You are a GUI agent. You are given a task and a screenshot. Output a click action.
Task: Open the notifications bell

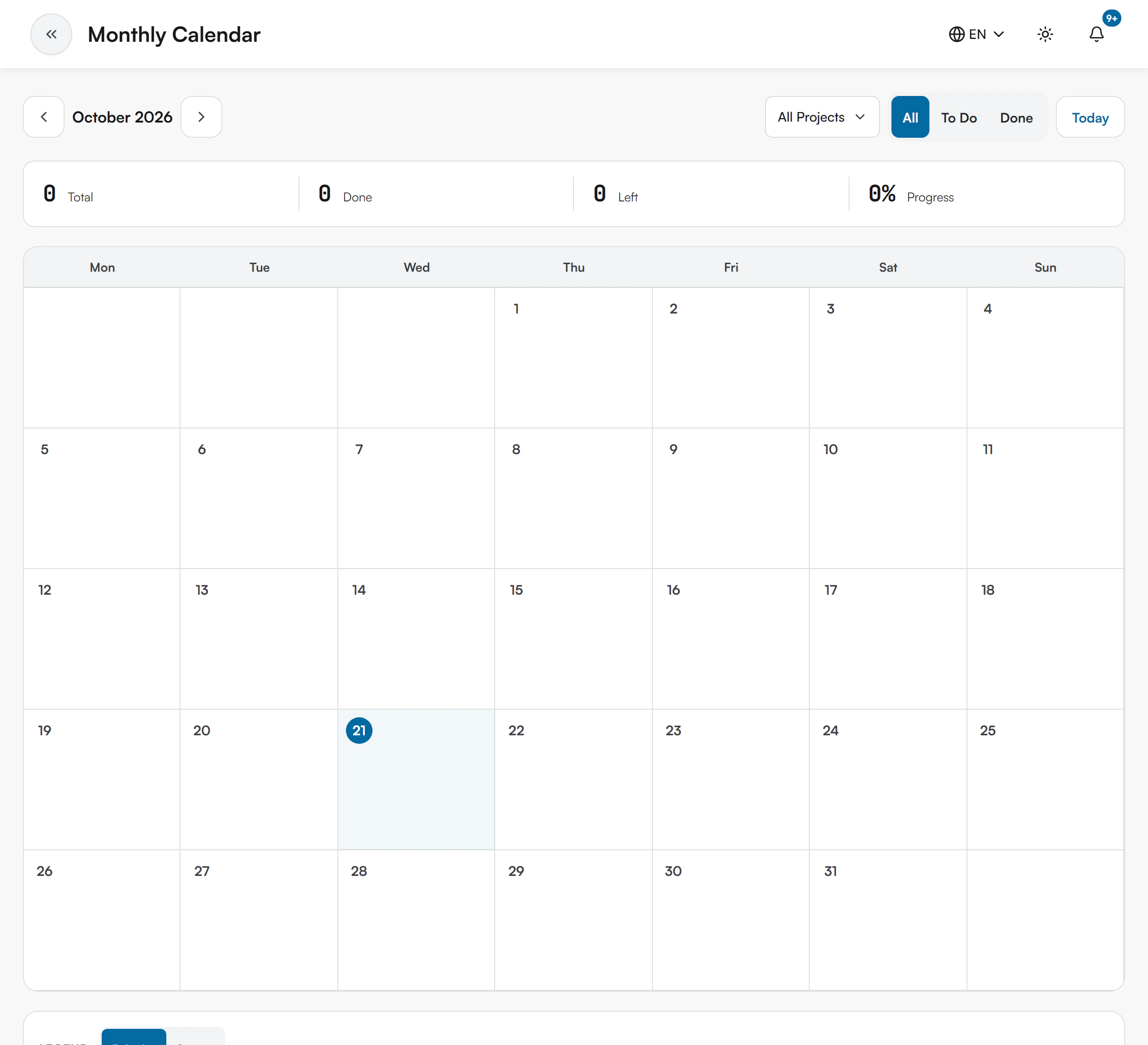pyautogui.click(x=1096, y=34)
